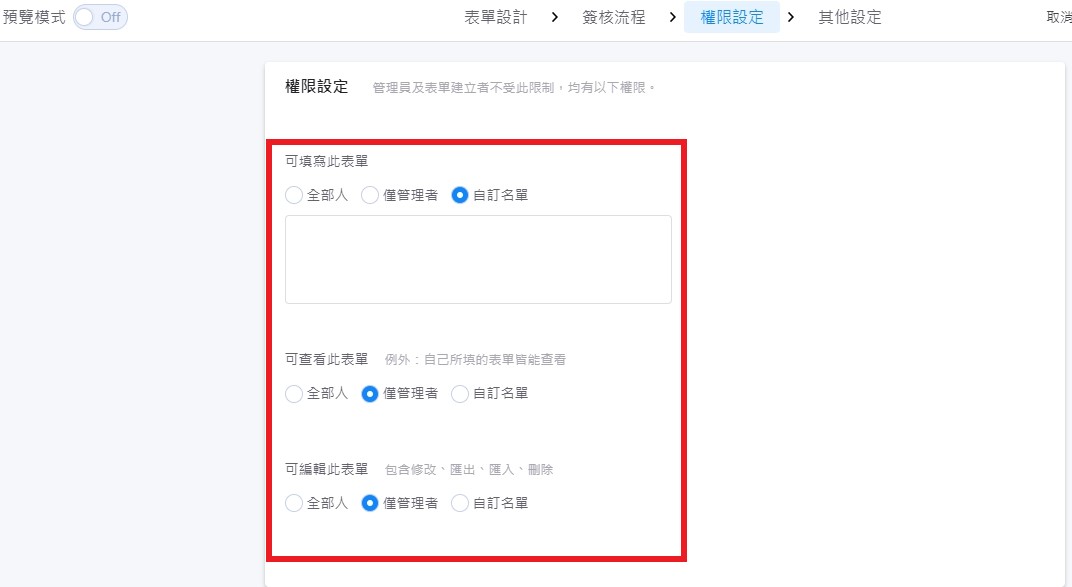Set 可查看此表單 to 全部人
Image resolution: width=1072 pixels, height=587 pixels.
coord(294,394)
